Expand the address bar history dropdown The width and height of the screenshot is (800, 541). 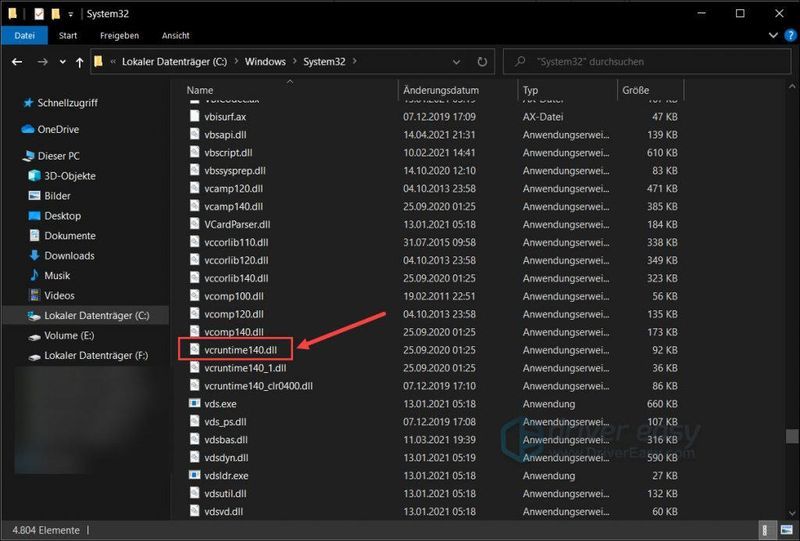(x=456, y=62)
